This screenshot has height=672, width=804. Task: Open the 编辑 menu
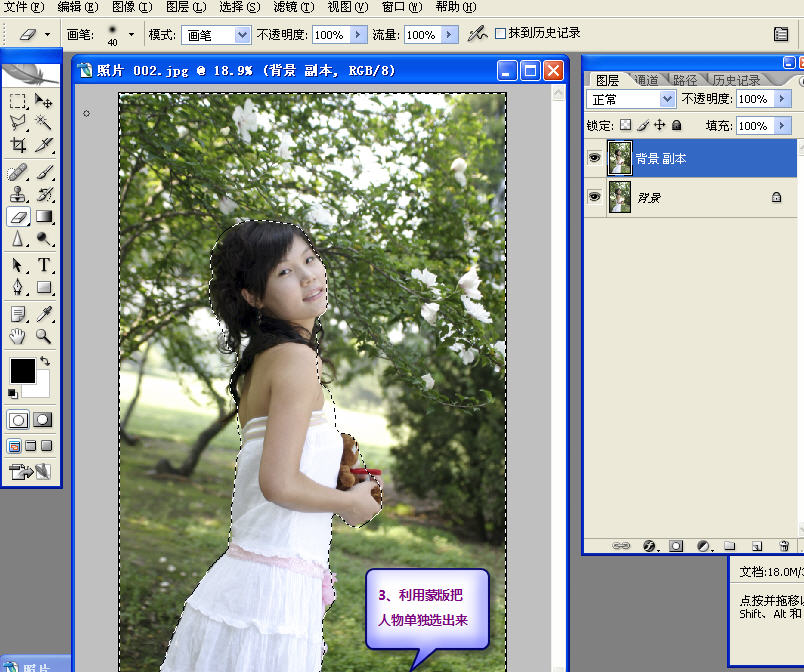[x=77, y=7]
